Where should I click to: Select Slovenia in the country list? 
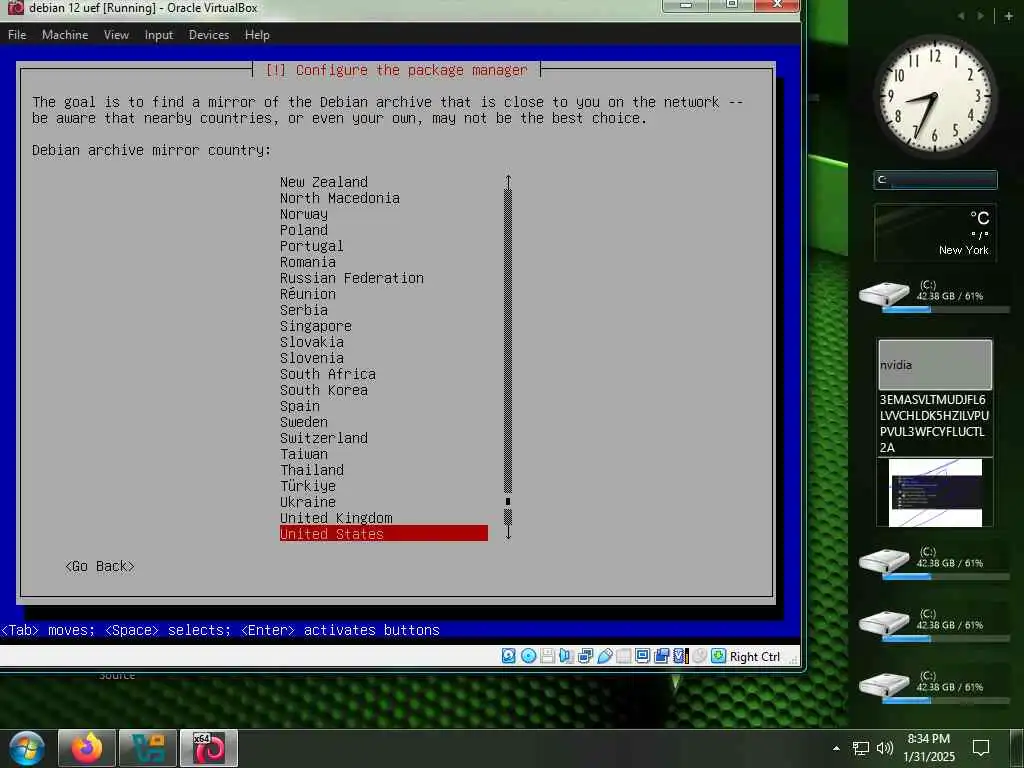click(312, 358)
